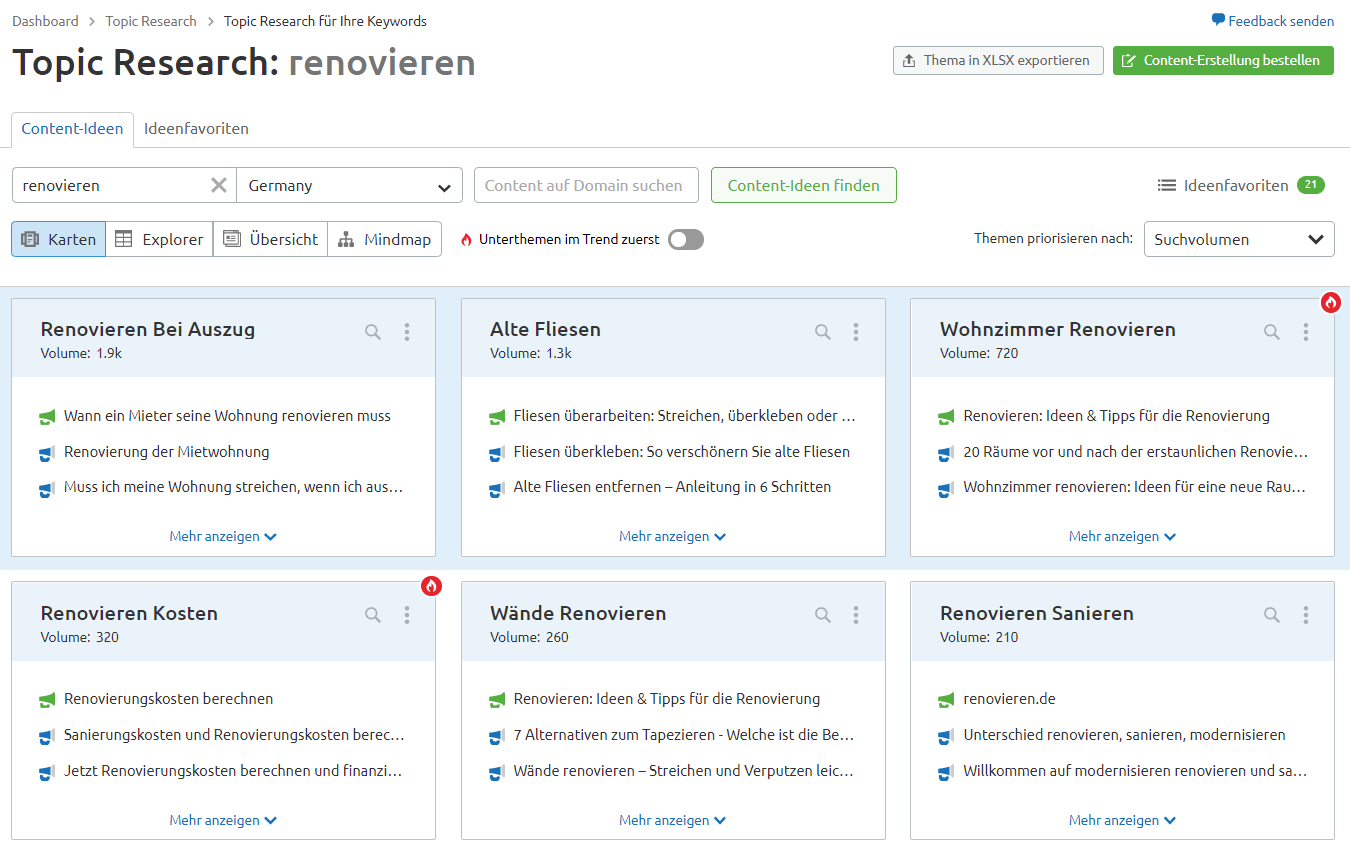Screen dimensions: 1350x848
Task: Click search icon on Wände Renovieren card
Action: pyautogui.click(x=823, y=615)
